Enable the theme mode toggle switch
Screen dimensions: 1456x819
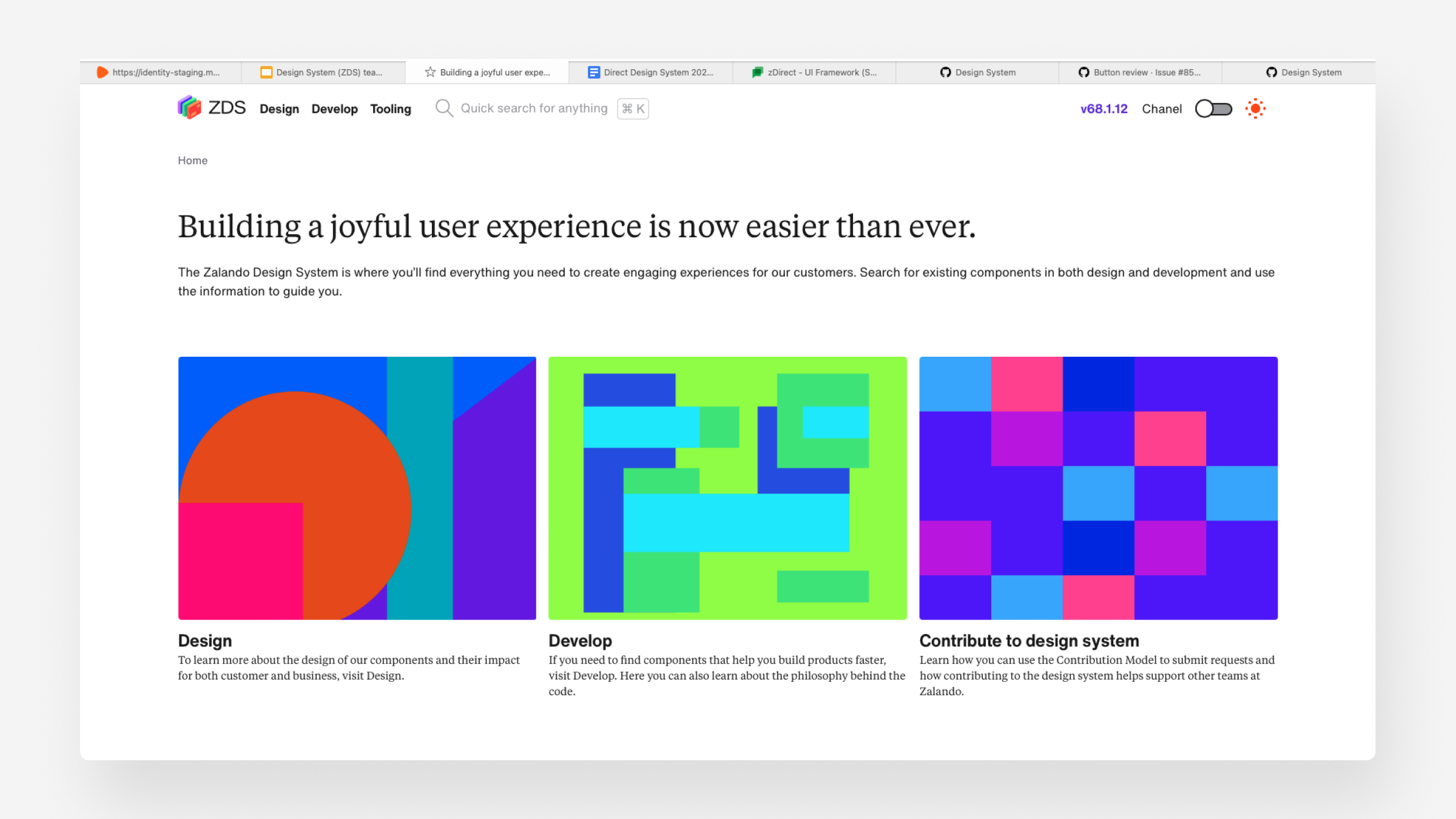point(1213,108)
